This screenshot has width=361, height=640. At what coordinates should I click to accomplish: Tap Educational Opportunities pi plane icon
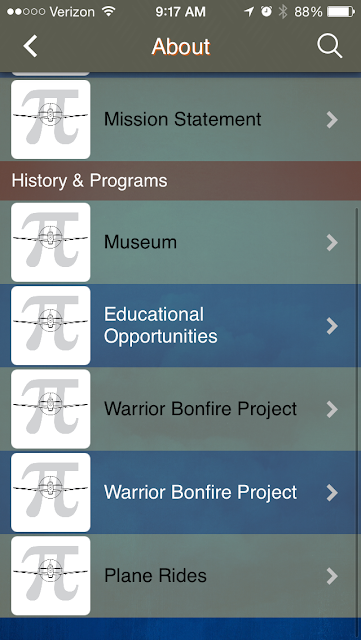51,325
